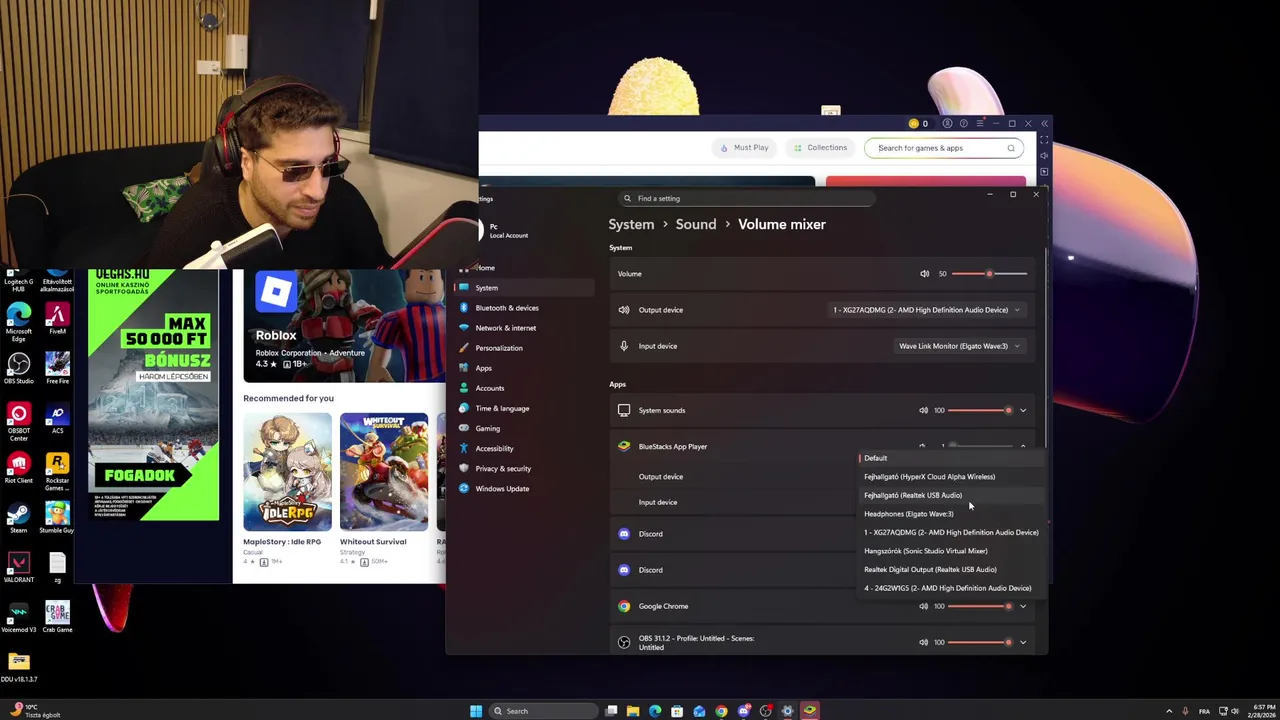1280x720 pixels.
Task: Adjust Google Chrome volume slider
Action: pyautogui.click(x=980, y=606)
